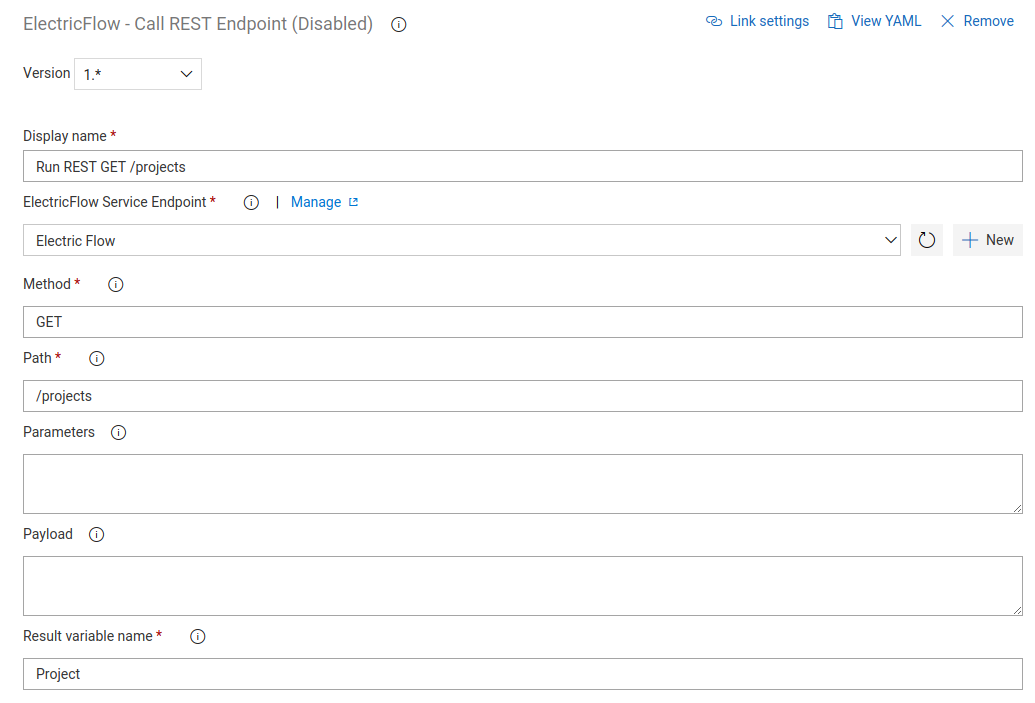Open View YAML
Viewport: 1035px width, 703px height.
(875, 21)
